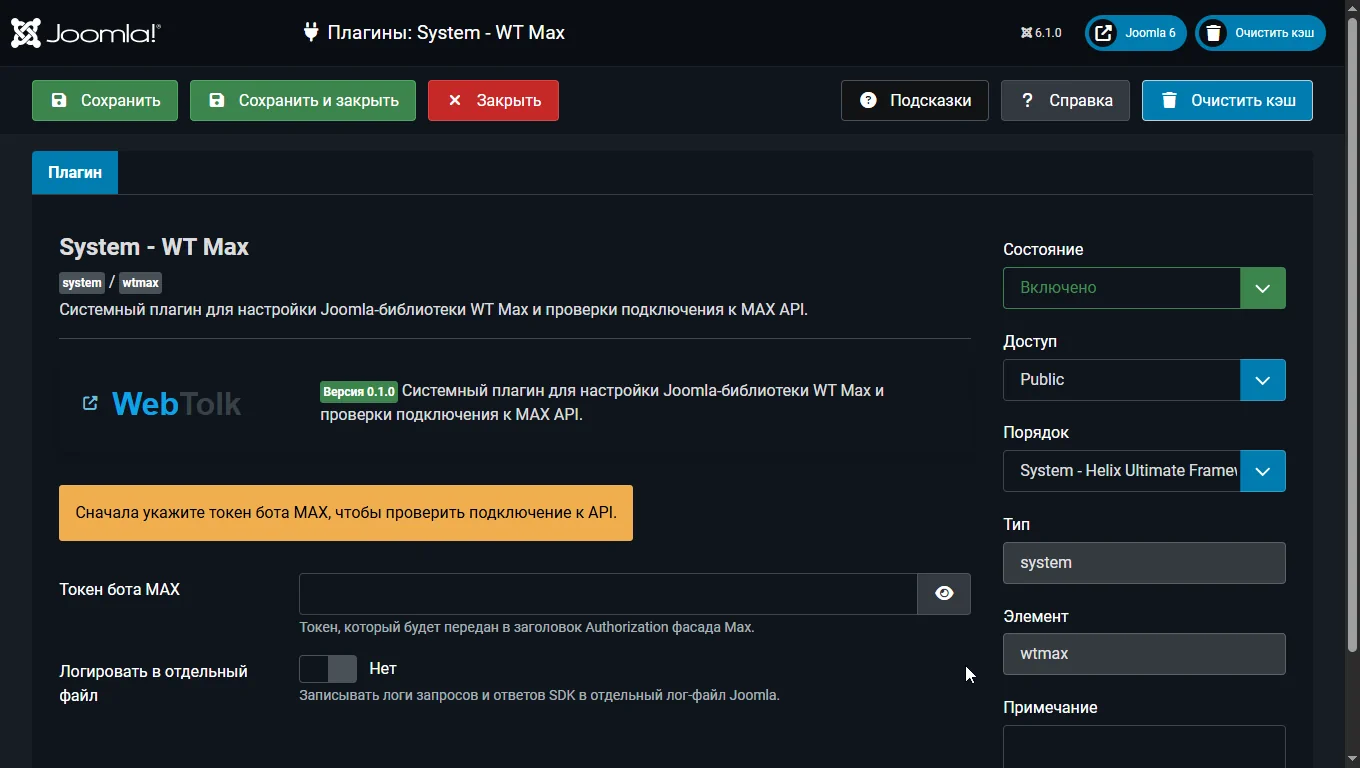This screenshot has height=768, width=1360.
Task: Open Подсказки guided tours button
Action: [914, 101]
